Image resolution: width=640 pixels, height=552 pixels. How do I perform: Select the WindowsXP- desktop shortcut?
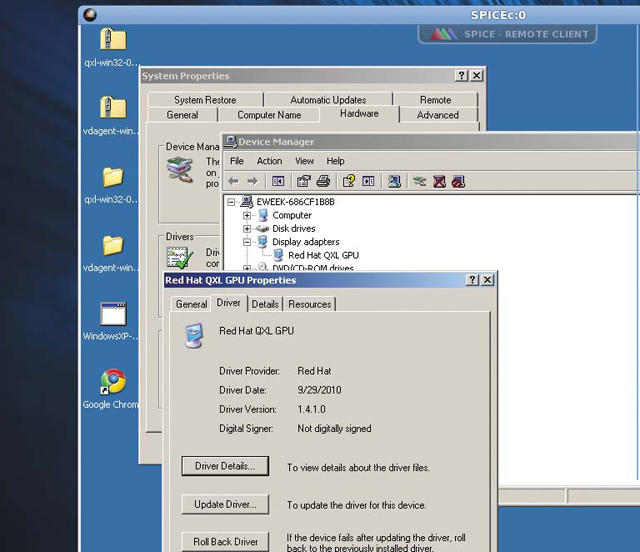pos(113,314)
